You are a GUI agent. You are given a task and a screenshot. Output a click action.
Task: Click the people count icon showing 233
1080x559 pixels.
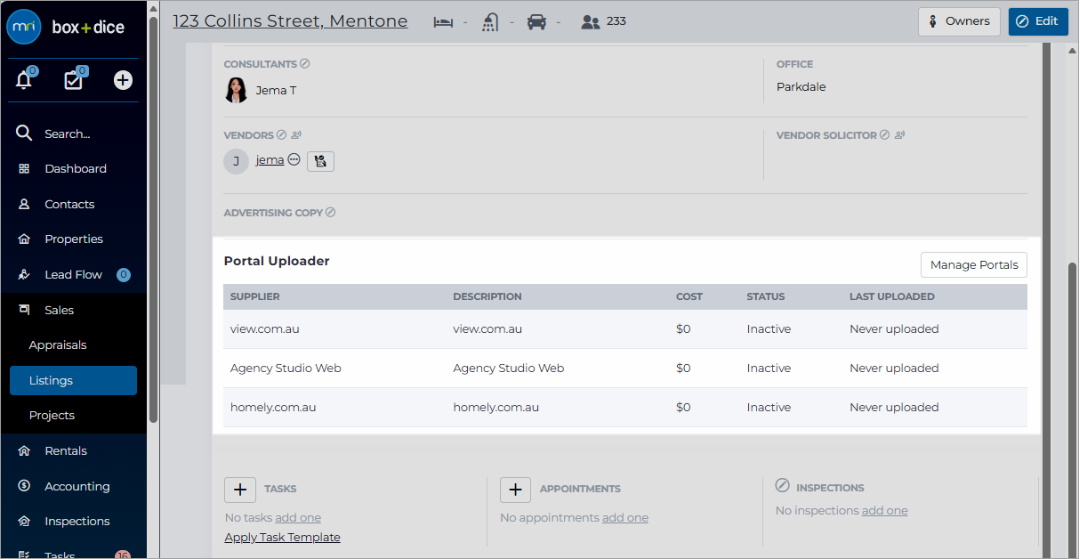click(590, 22)
